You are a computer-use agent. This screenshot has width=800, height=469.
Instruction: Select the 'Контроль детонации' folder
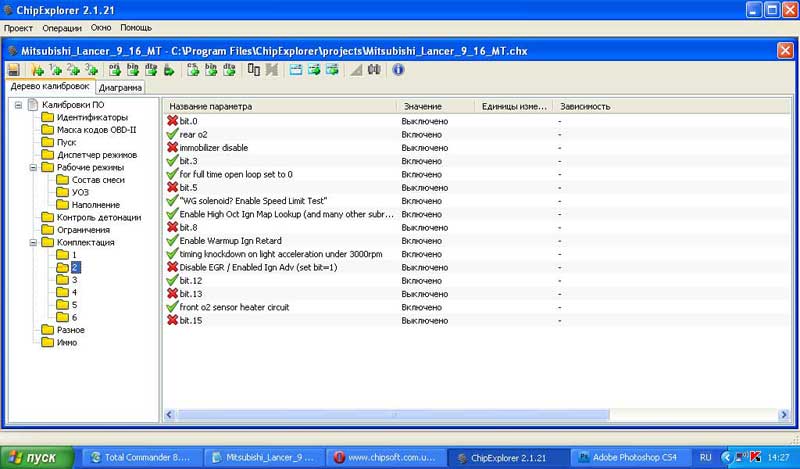click(90, 217)
